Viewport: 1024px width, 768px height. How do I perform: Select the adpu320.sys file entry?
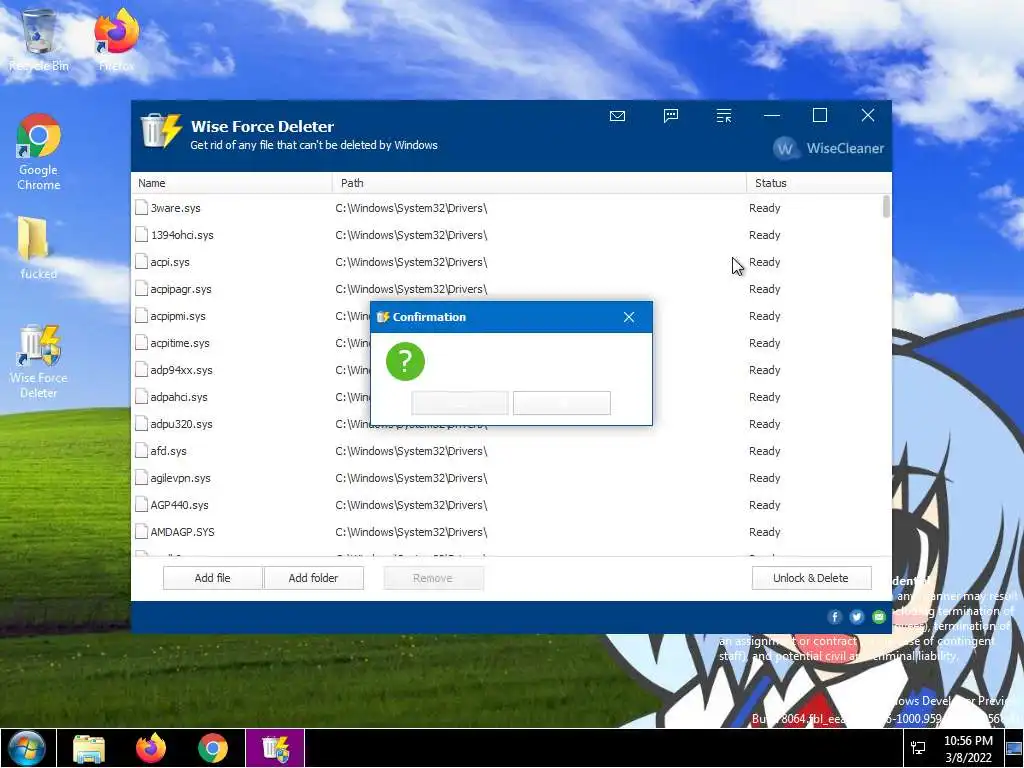point(251,424)
